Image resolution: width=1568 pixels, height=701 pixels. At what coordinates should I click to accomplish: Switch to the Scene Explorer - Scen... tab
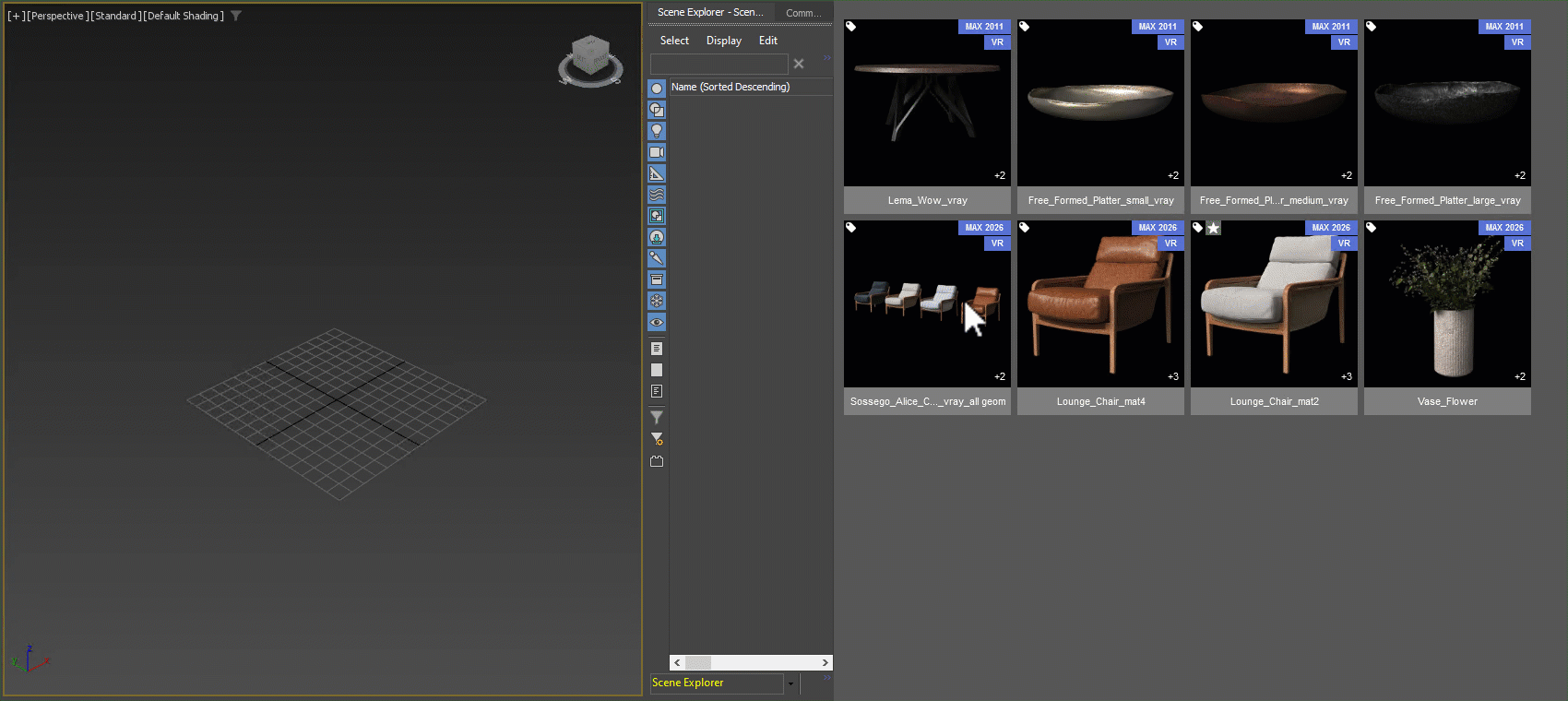tap(710, 12)
